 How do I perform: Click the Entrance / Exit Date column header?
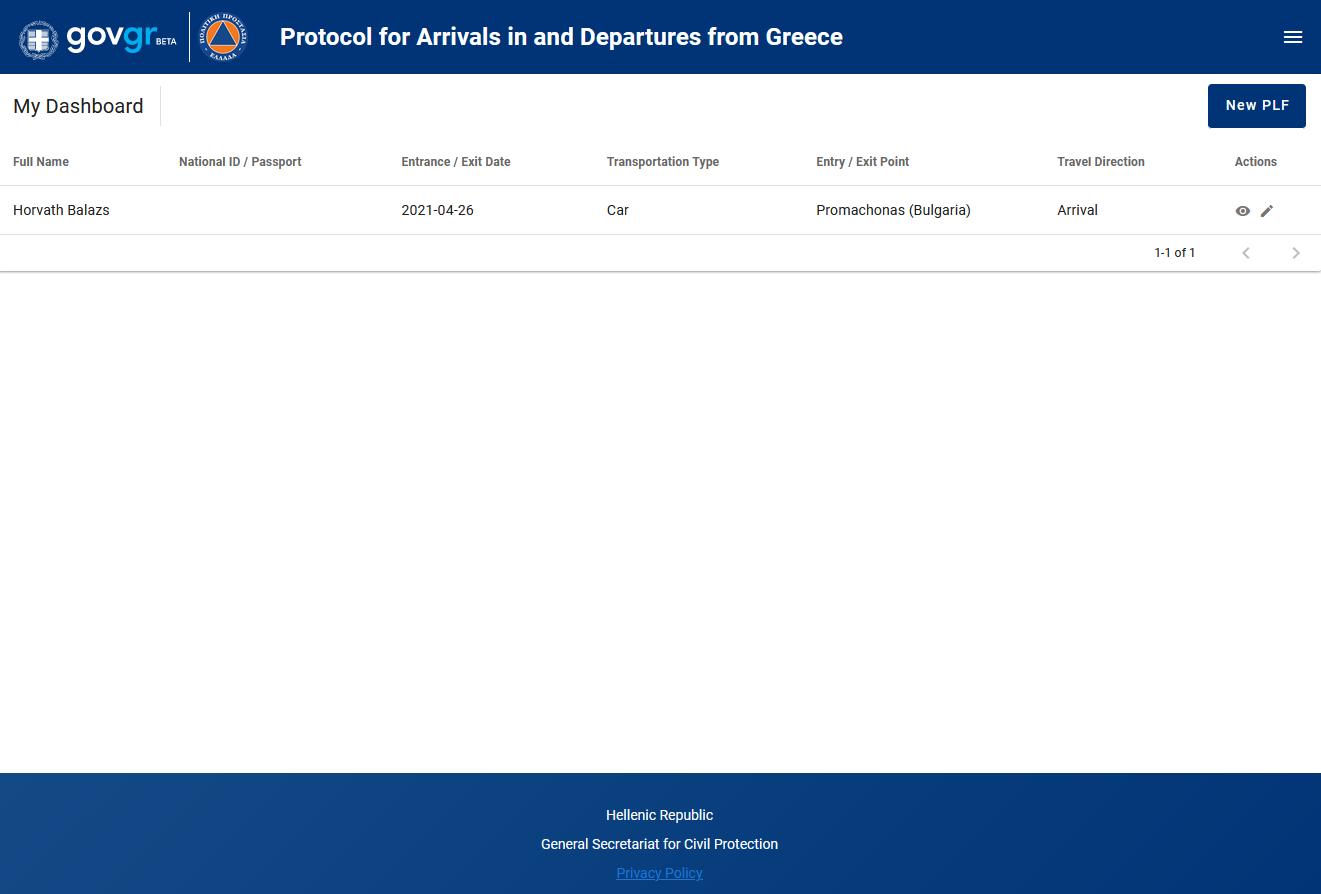point(456,162)
